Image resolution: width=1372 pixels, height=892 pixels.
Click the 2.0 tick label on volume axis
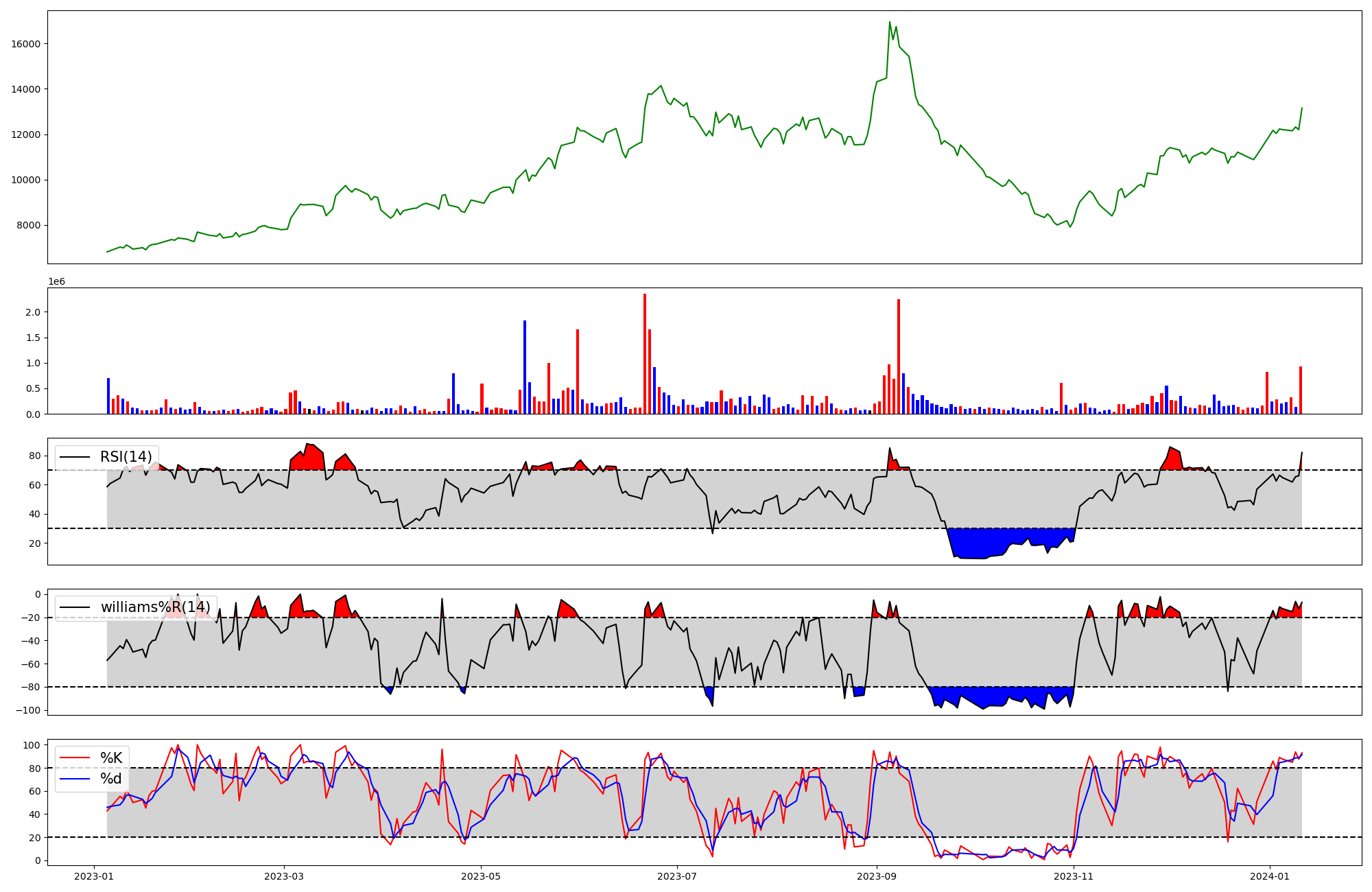click(33, 312)
